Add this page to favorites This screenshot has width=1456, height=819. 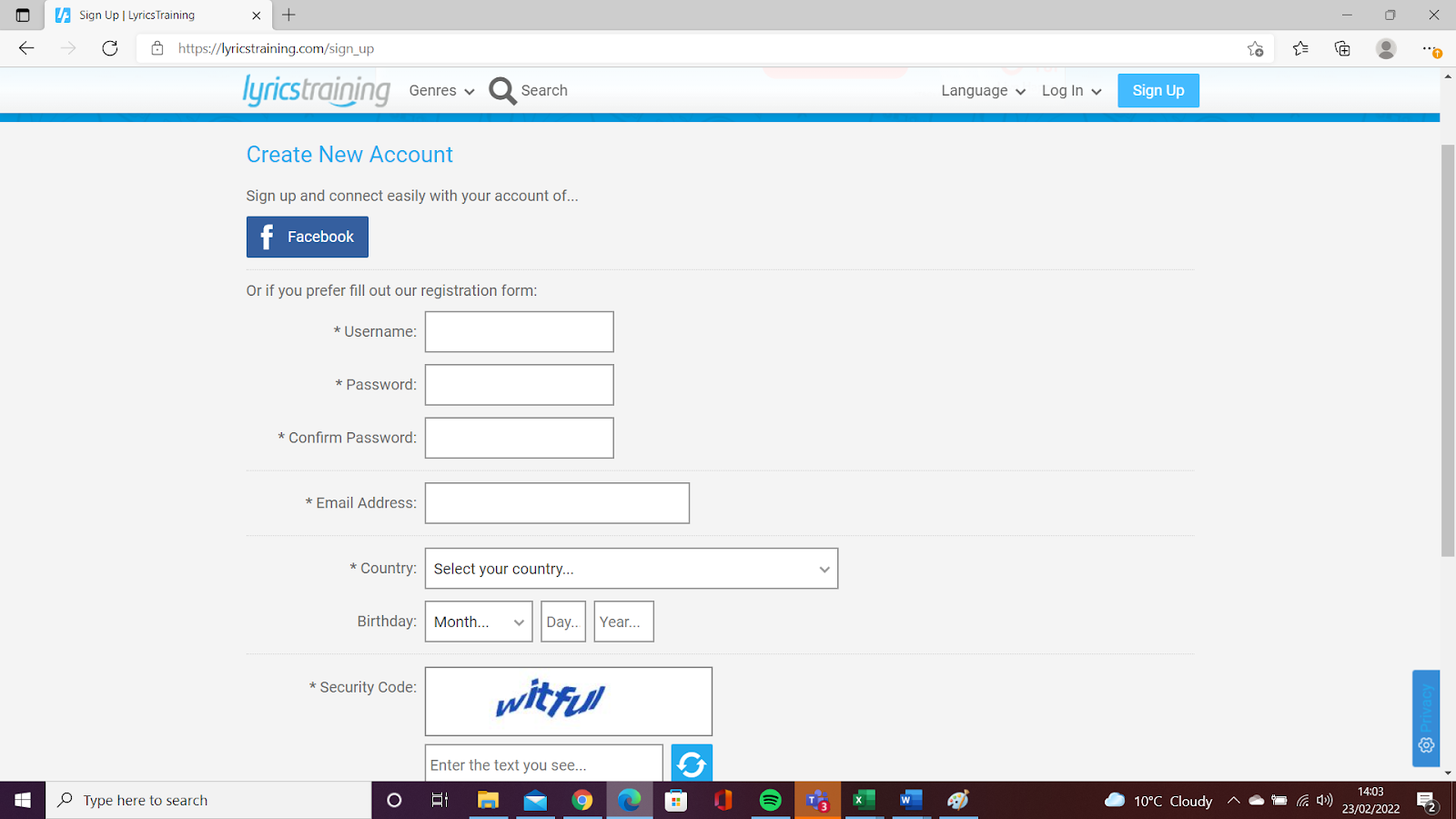tap(1256, 49)
